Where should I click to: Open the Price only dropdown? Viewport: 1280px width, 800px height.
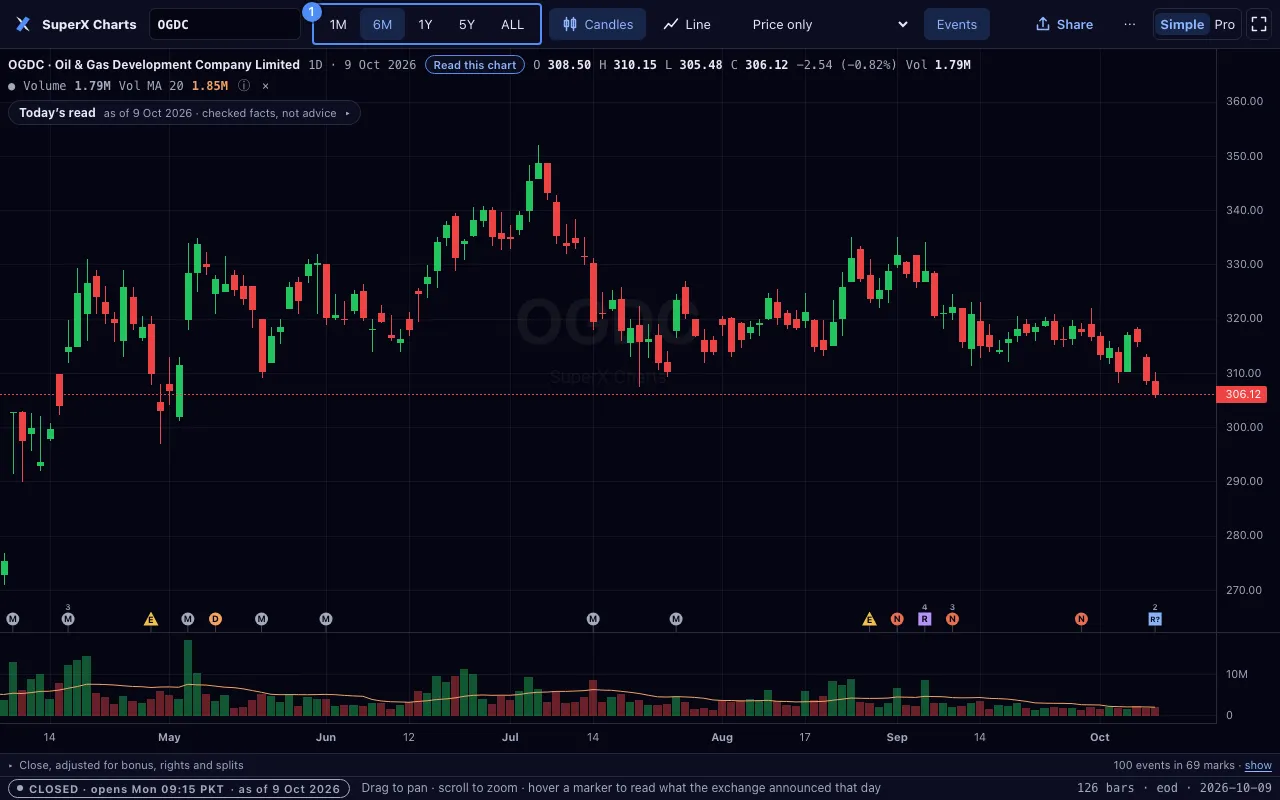coord(829,24)
